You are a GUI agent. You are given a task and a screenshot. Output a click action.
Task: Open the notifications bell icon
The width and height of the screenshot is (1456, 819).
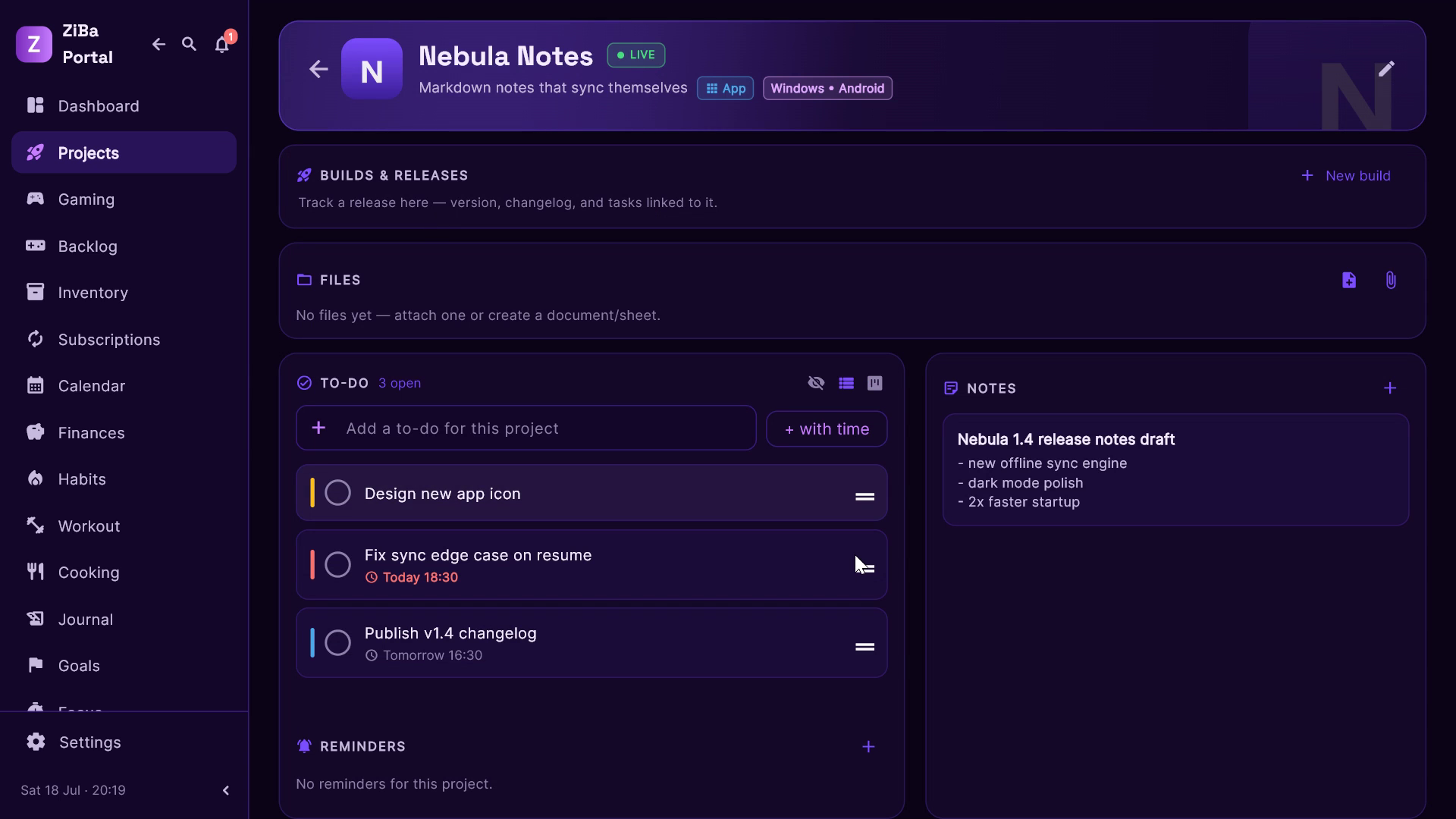tap(221, 45)
